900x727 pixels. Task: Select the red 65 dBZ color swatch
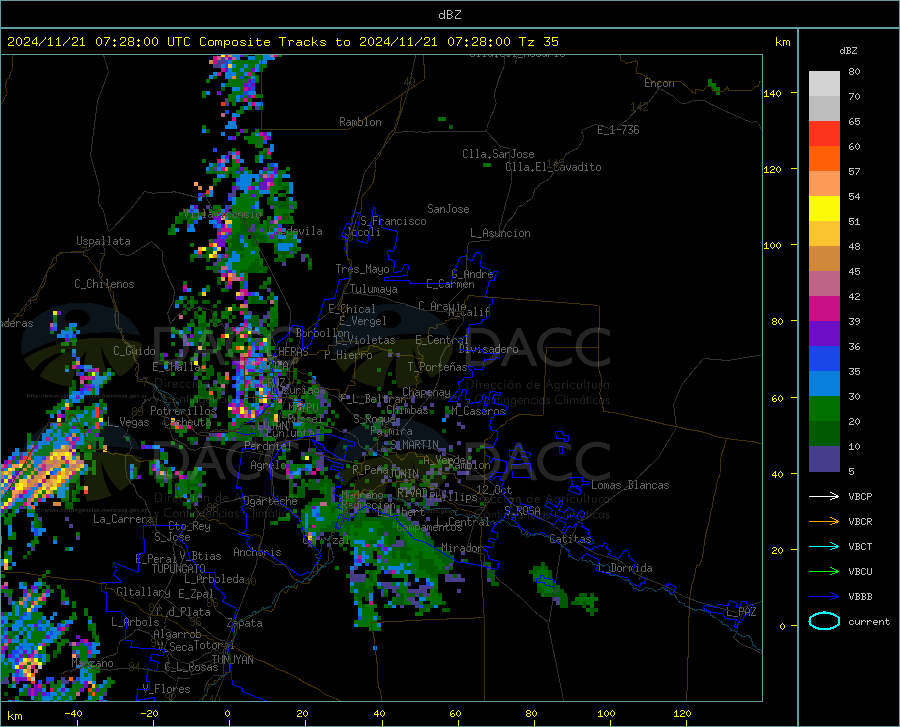click(824, 134)
